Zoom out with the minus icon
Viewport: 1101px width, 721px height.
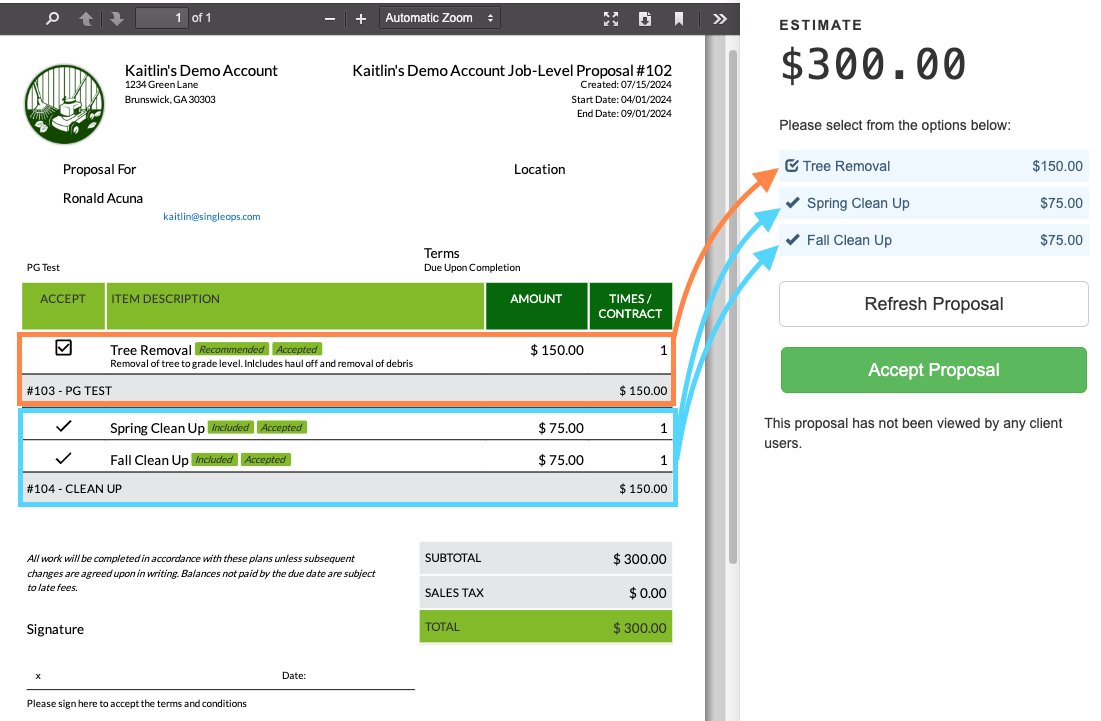(330, 18)
